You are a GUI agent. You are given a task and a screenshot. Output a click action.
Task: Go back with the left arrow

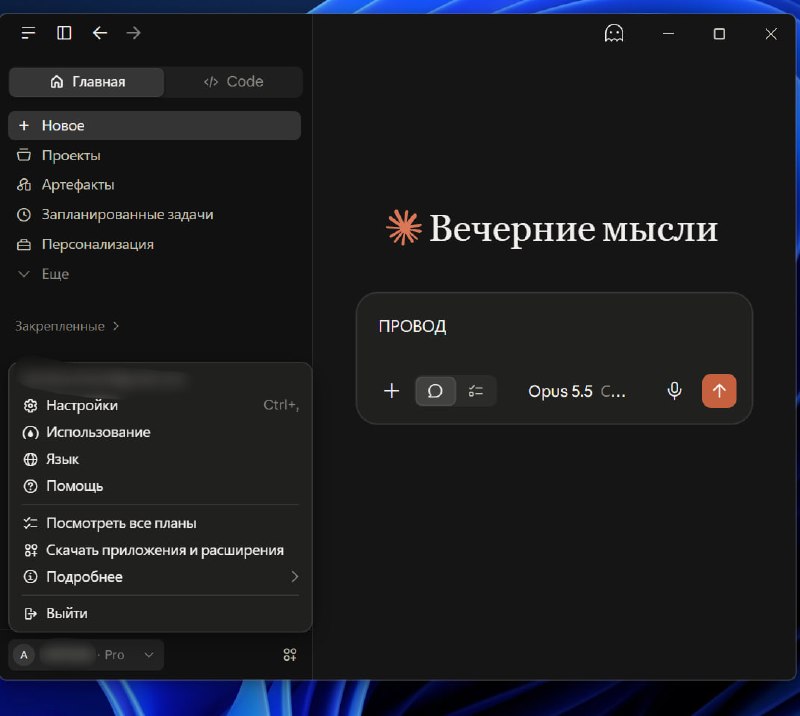coord(99,33)
